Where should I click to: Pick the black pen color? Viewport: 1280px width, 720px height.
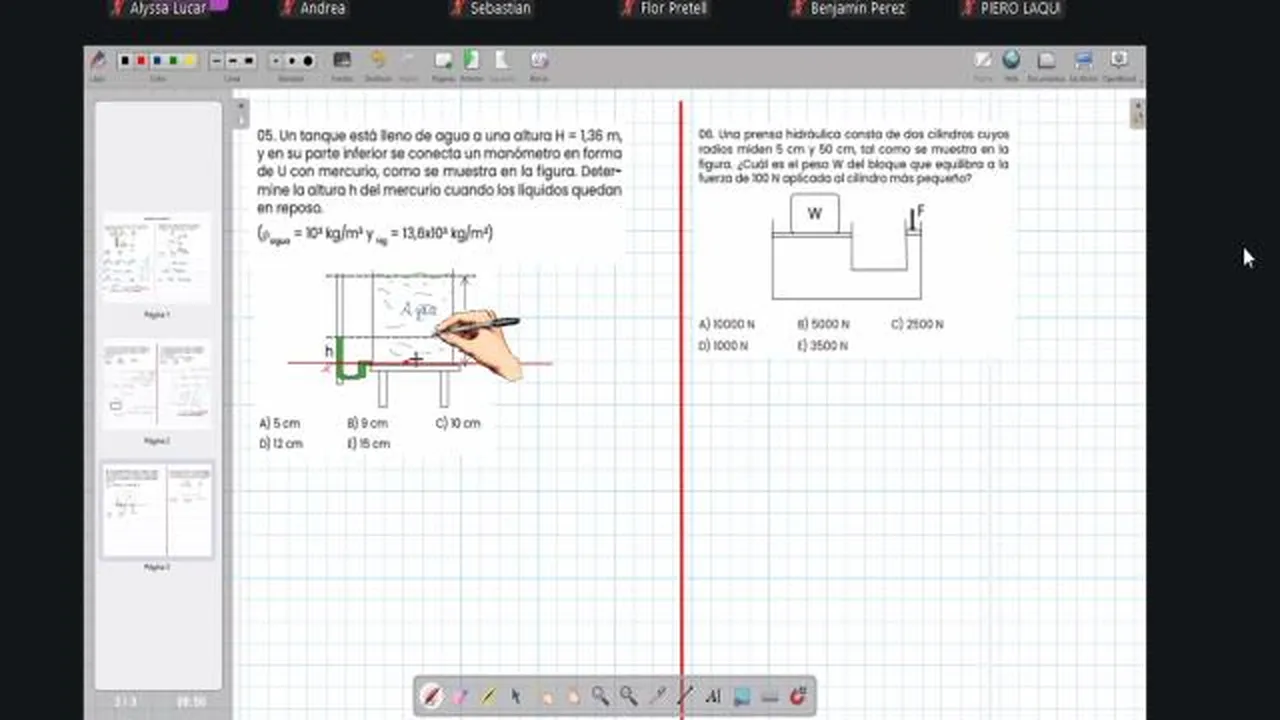point(125,61)
